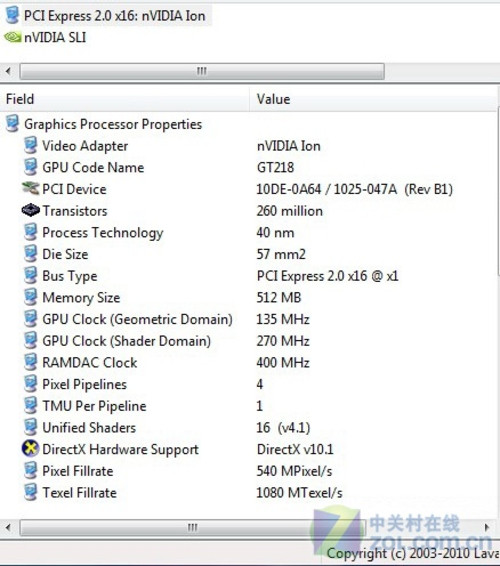Click the Video Adapter row icon
The image size is (500, 566).
pos(30,145)
